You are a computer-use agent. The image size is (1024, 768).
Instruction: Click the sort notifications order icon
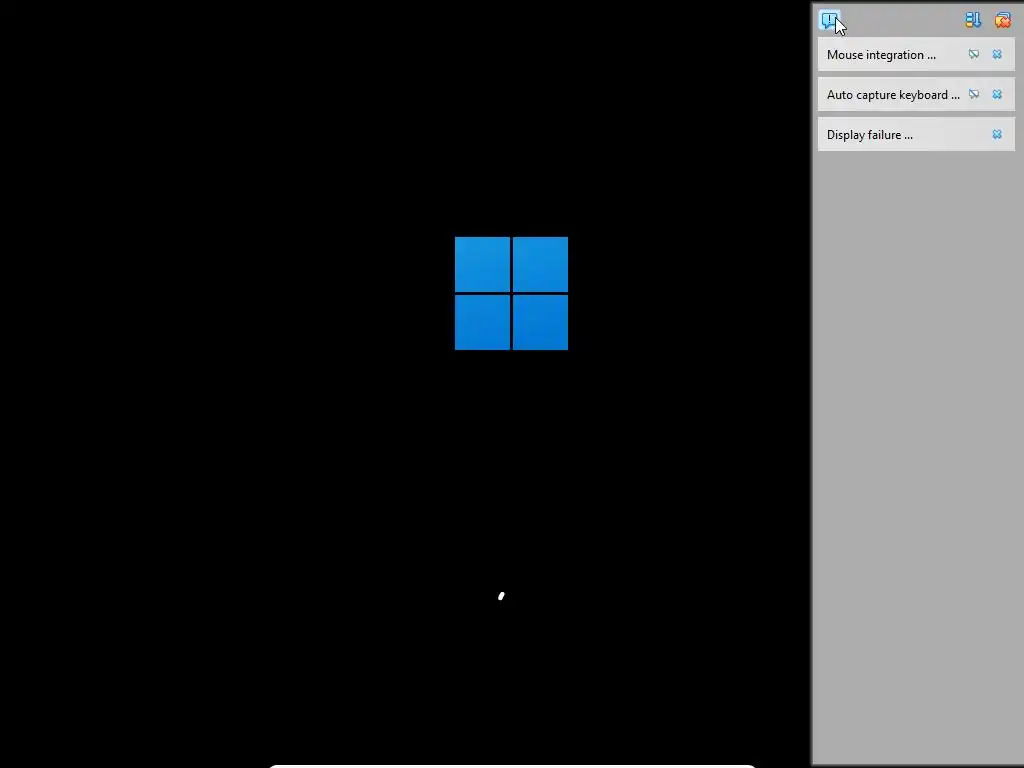(x=973, y=20)
